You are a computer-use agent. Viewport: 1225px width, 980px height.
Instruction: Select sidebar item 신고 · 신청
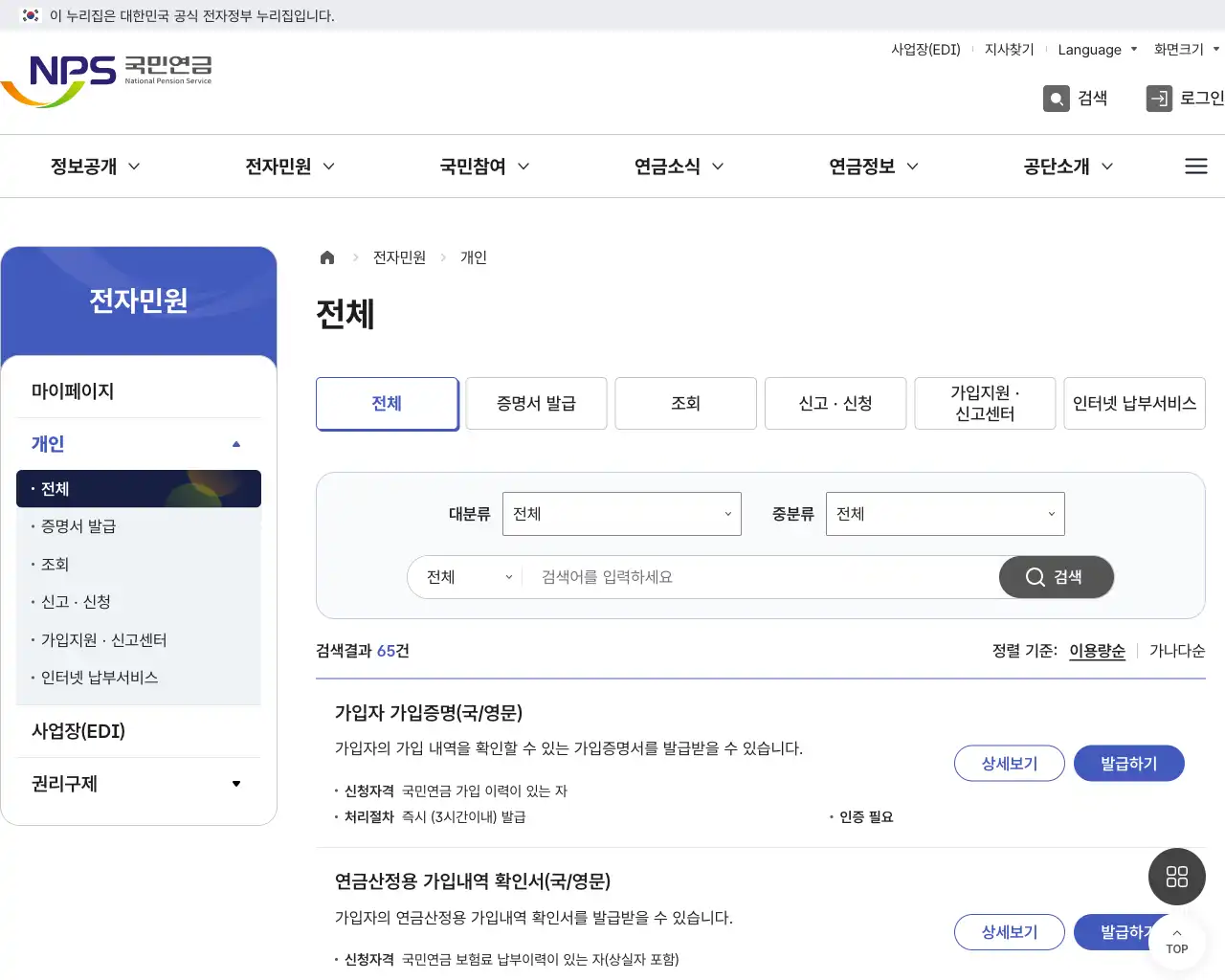(x=139, y=602)
